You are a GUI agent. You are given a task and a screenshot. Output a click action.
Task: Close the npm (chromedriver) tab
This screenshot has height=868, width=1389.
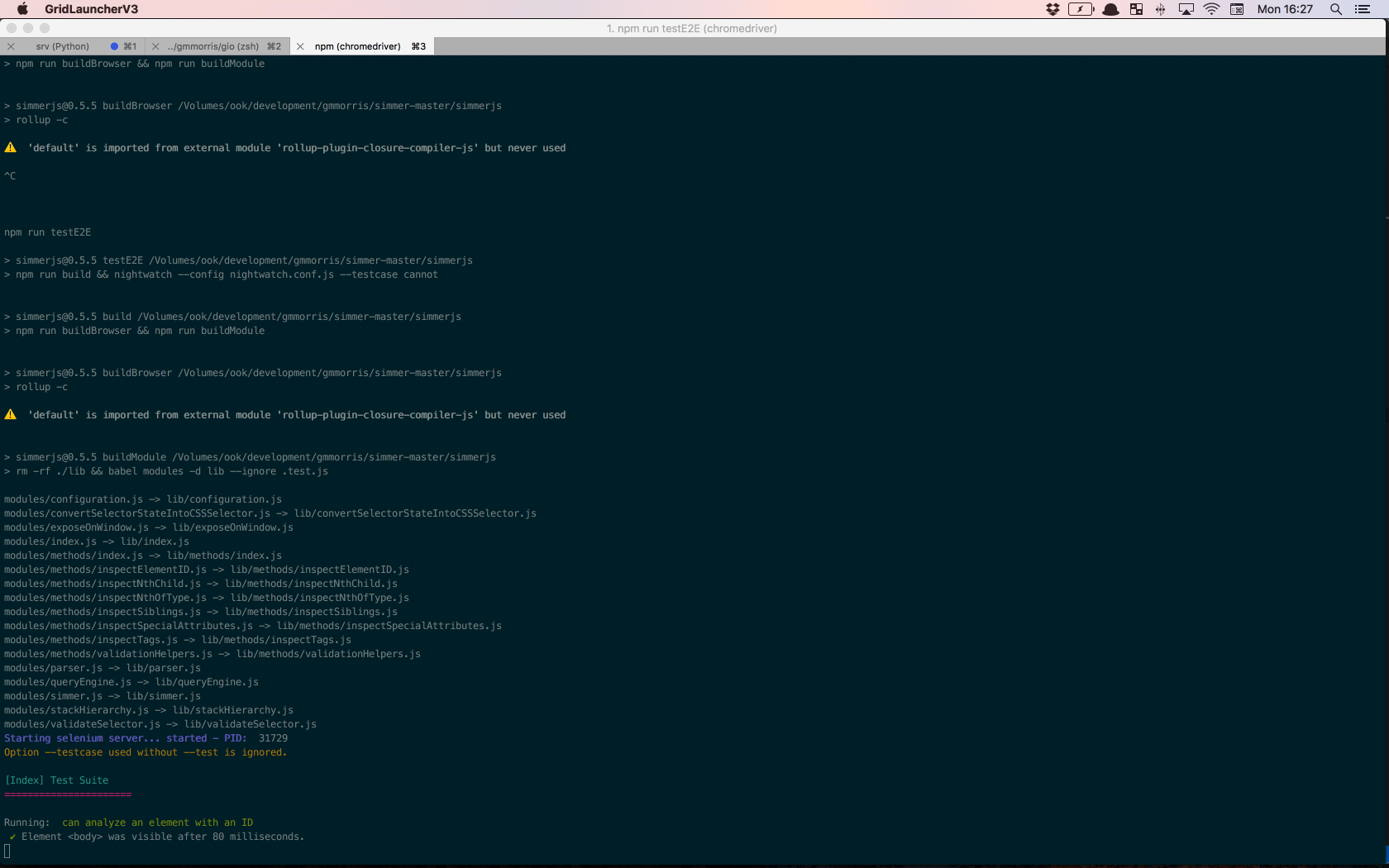300,46
